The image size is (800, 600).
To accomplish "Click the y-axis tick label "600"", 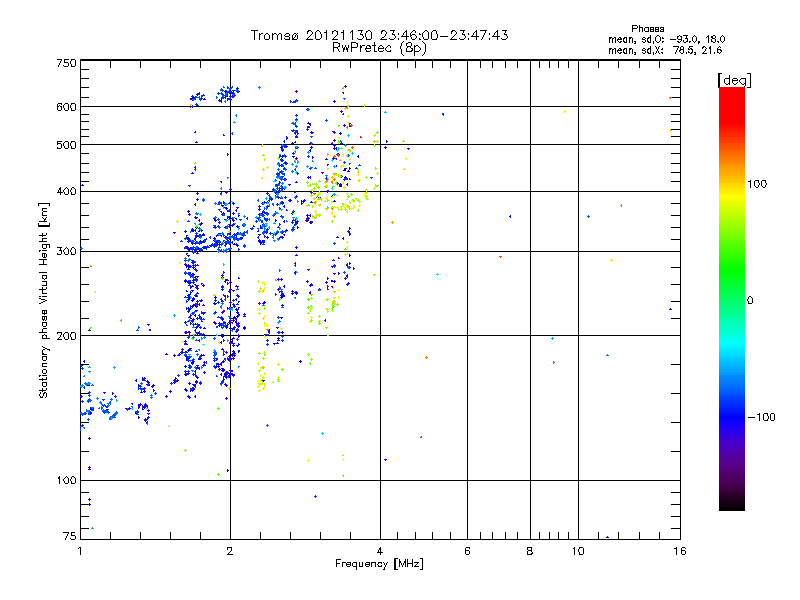I will (x=66, y=107).
